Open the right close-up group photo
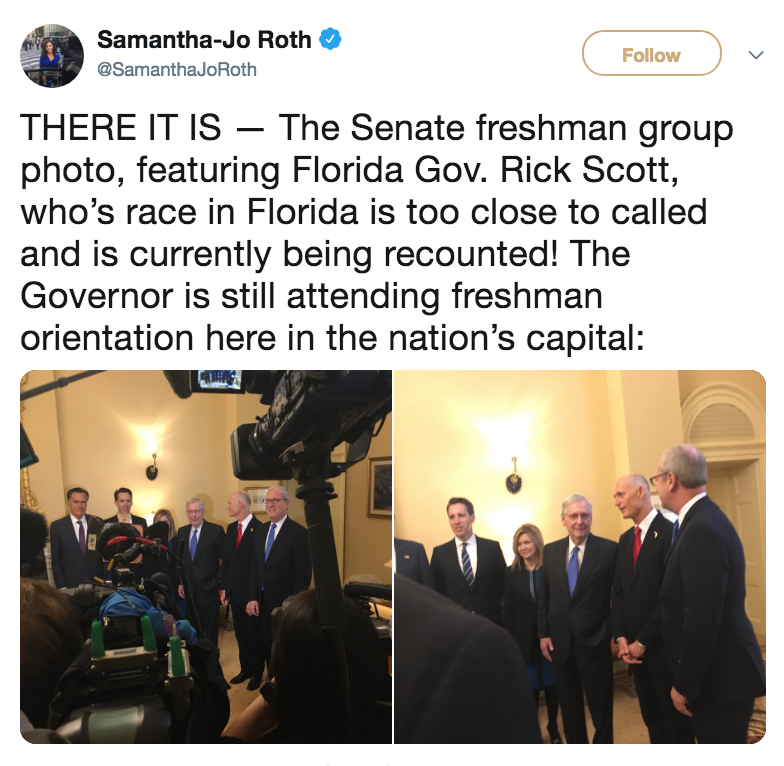 coord(580,556)
